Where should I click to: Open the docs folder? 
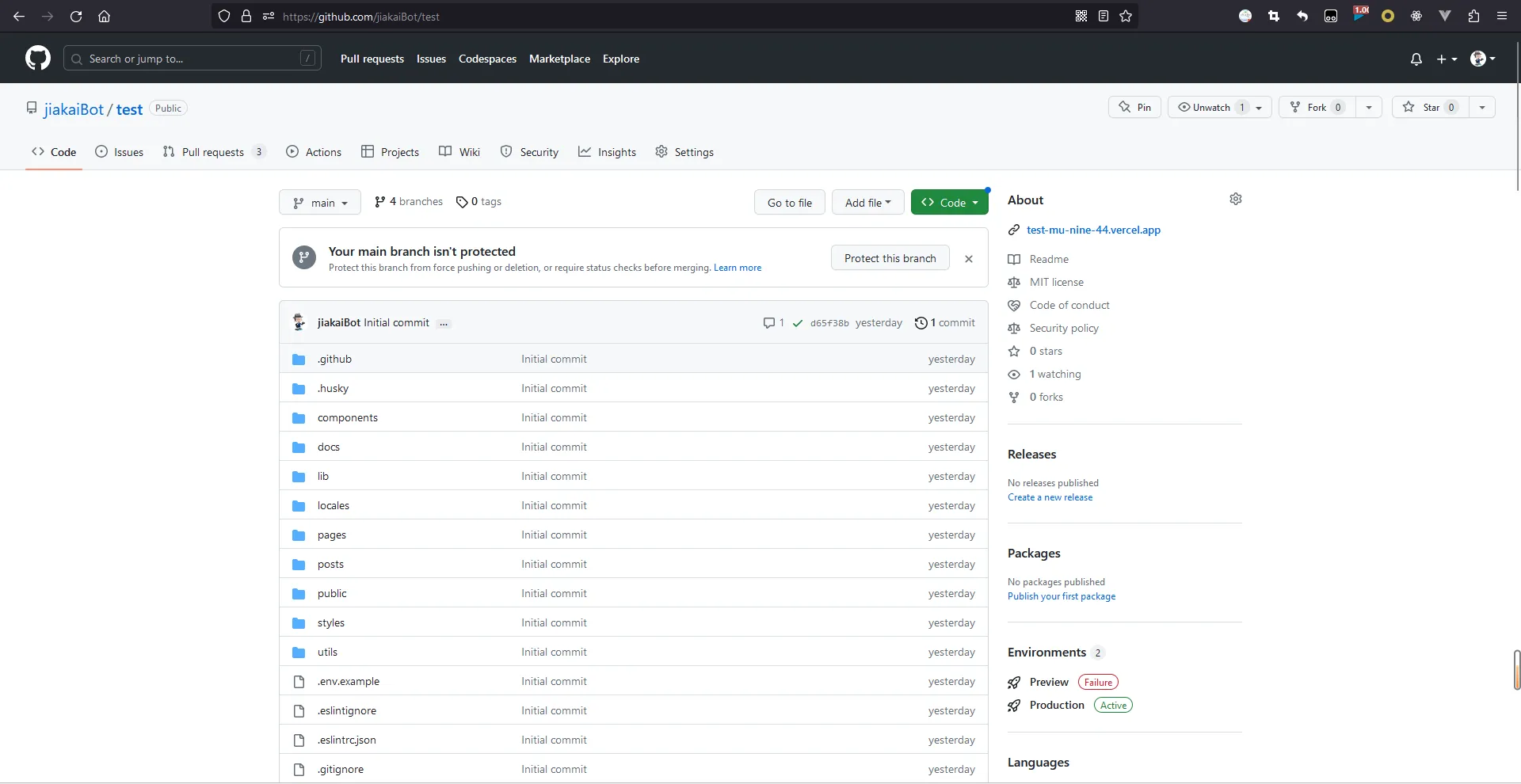[x=329, y=447]
